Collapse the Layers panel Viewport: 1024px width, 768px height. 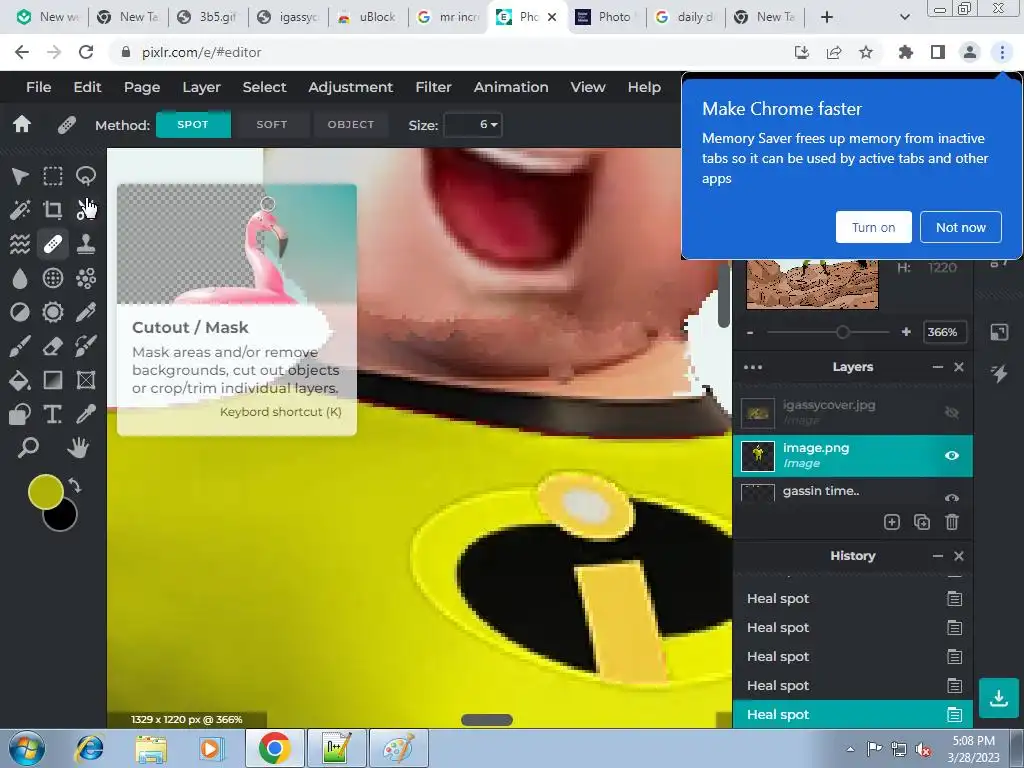click(x=938, y=367)
